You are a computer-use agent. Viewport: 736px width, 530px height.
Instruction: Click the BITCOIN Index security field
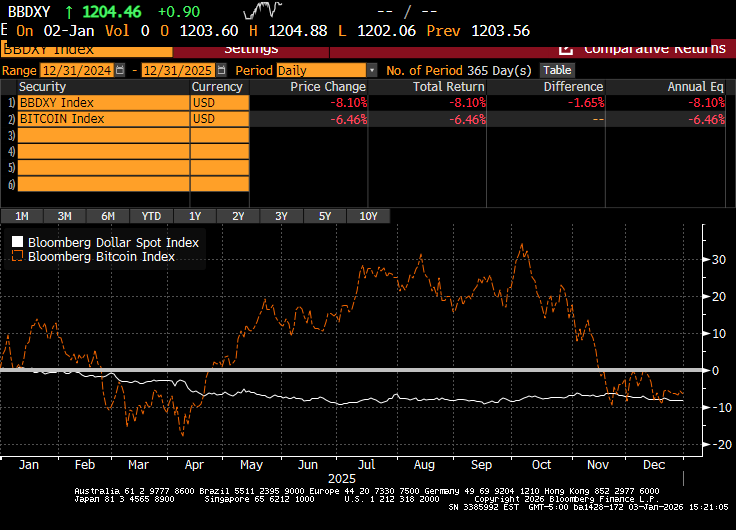coord(104,119)
